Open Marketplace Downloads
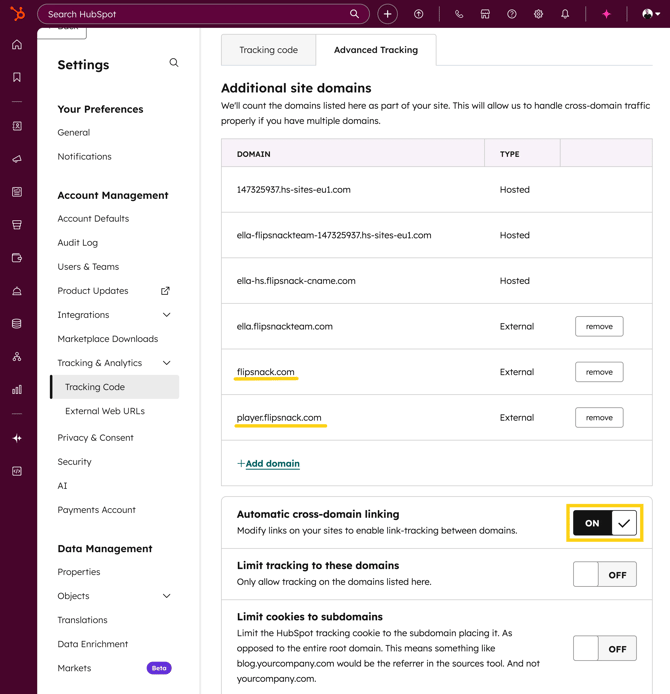 108,339
